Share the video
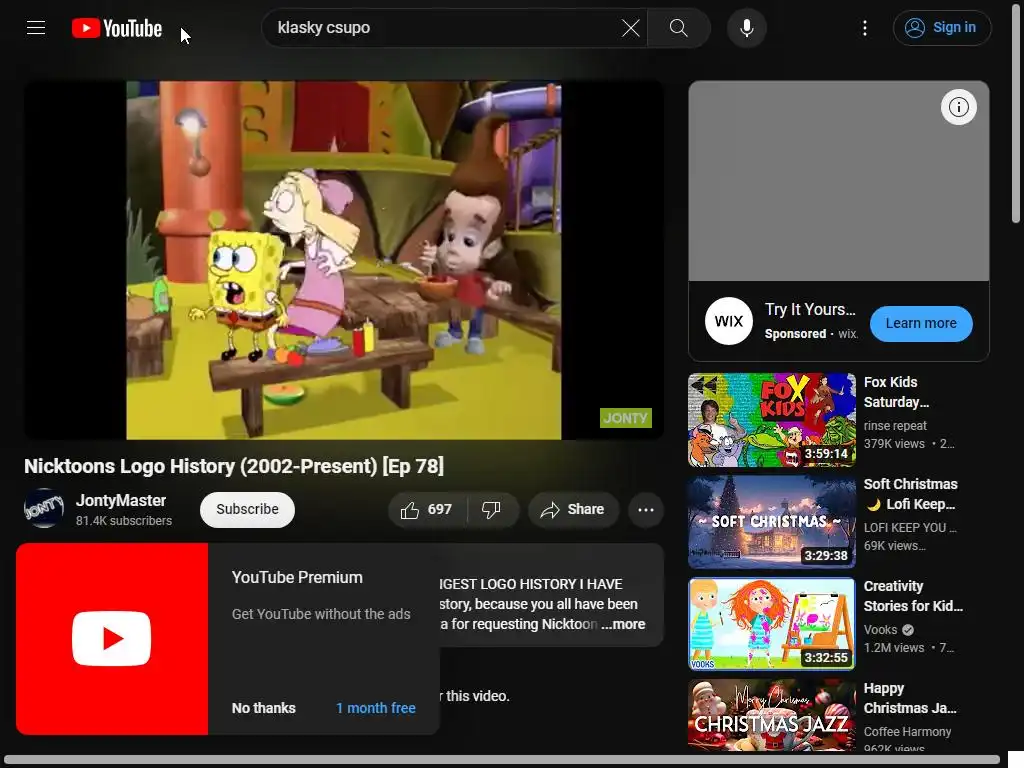Image resolution: width=1024 pixels, height=768 pixels. (x=573, y=509)
